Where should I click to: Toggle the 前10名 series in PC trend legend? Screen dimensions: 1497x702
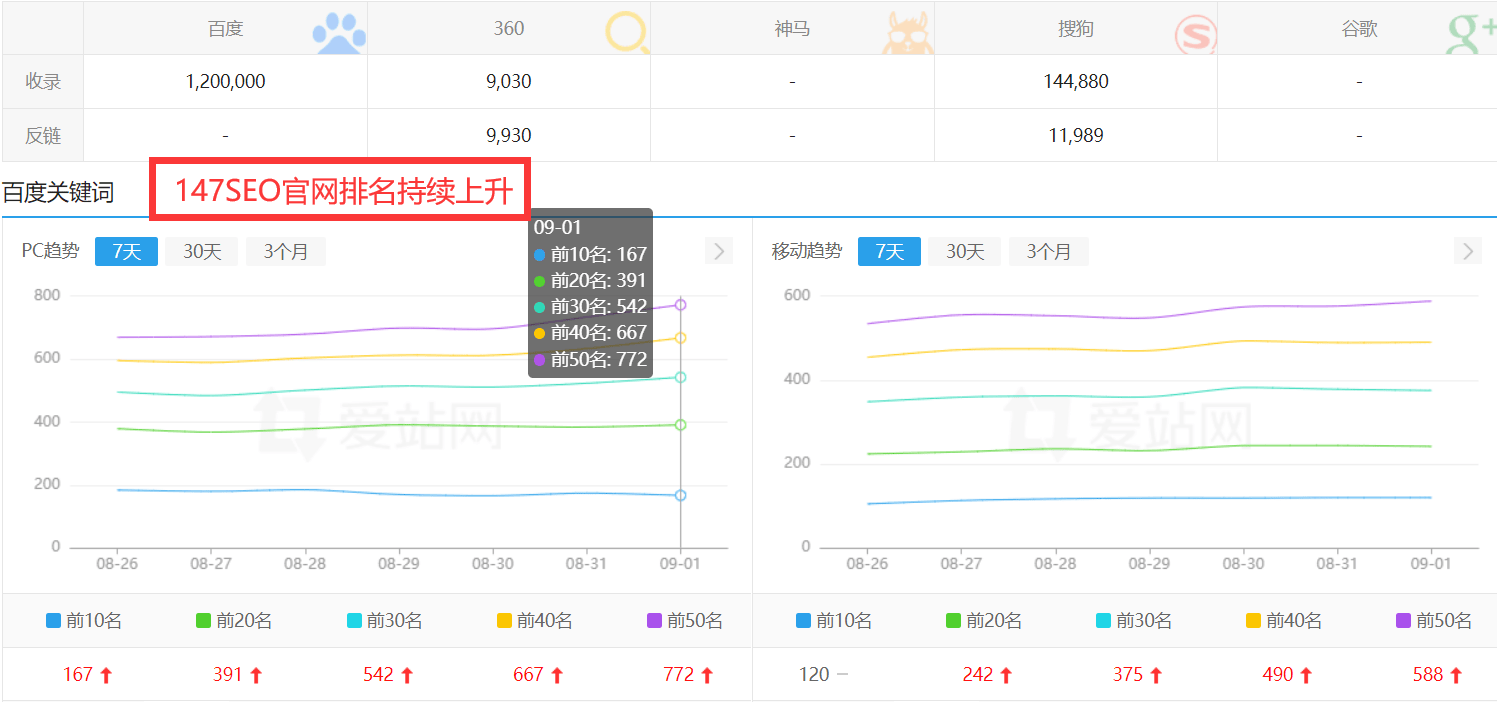click(84, 620)
